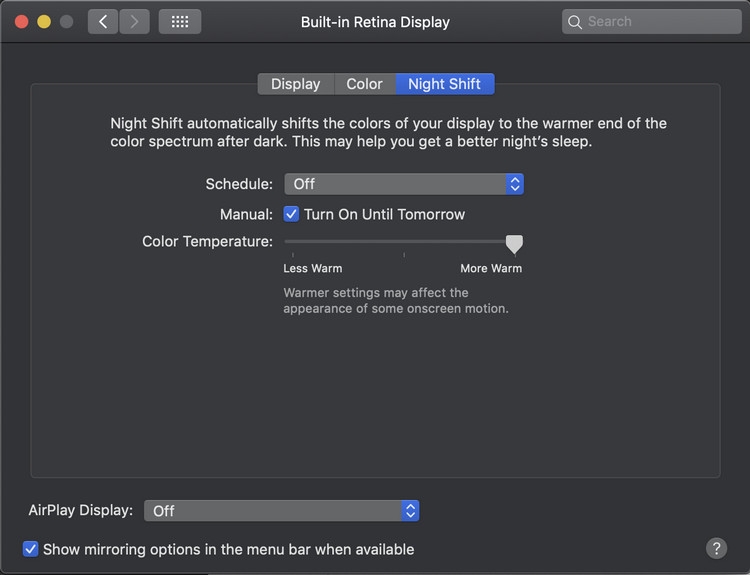750x575 pixels.
Task: Show all preferences grid icon
Action: click(x=180, y=21)
